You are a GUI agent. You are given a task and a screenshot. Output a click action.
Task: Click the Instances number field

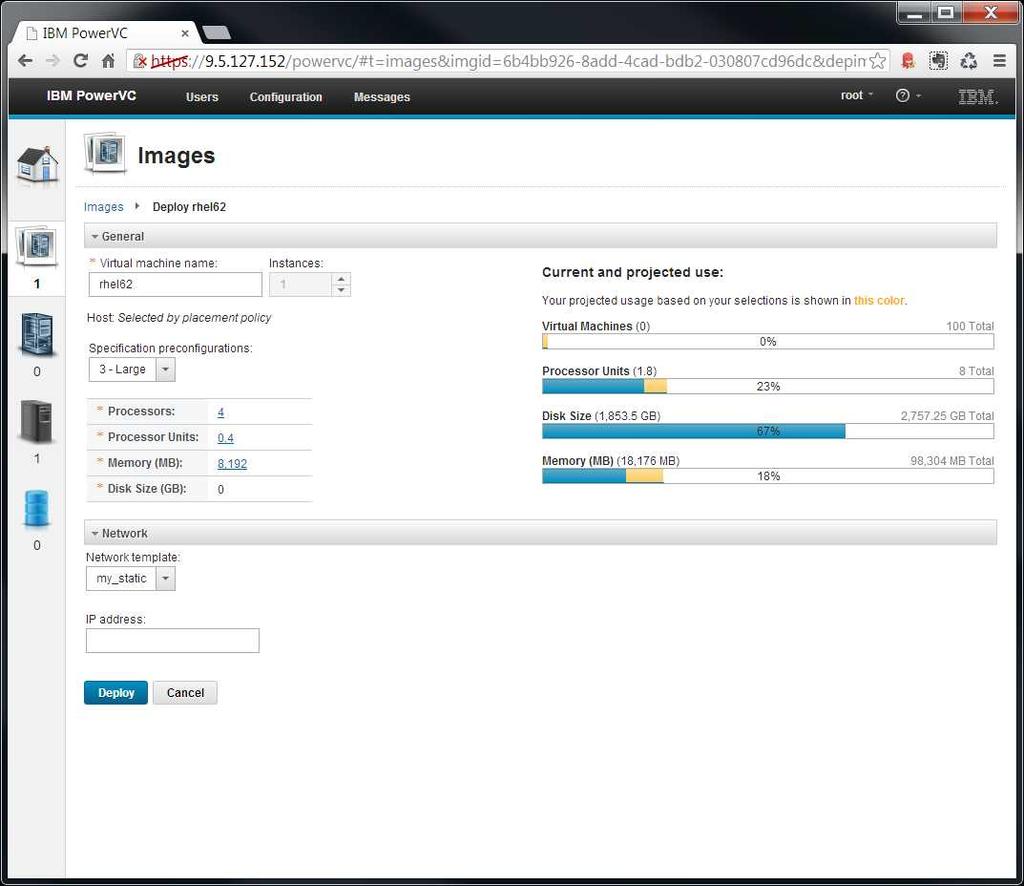click(300, 284)
